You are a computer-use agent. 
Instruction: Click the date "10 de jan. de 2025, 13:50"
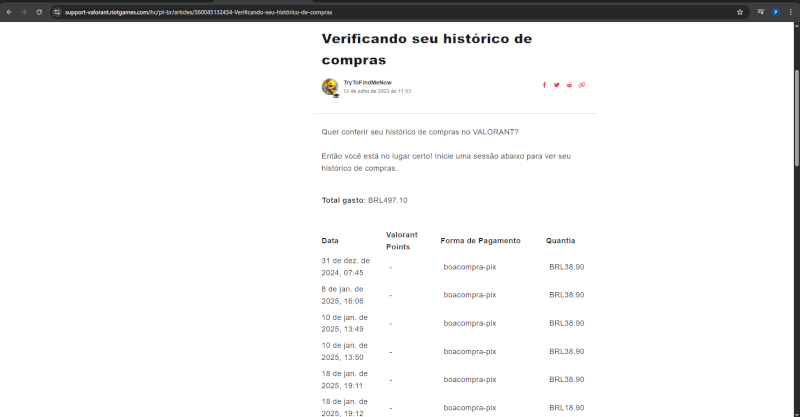point(344,351)
